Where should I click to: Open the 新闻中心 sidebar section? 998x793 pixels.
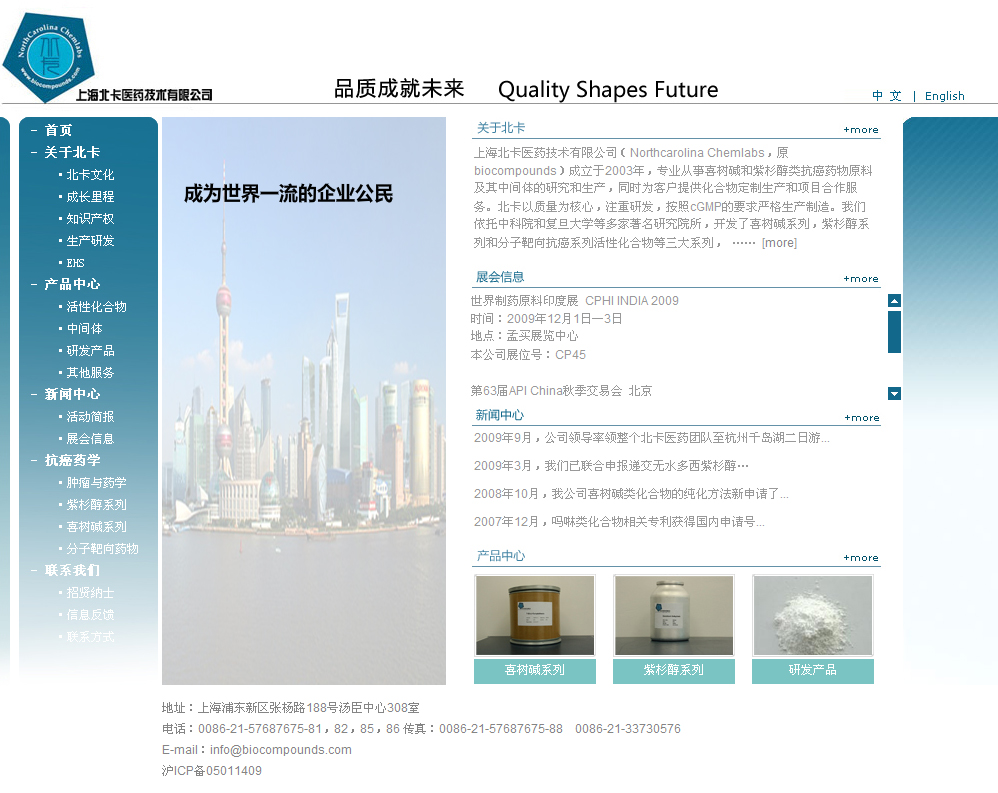pyautogui.click(x=72, y=394)
